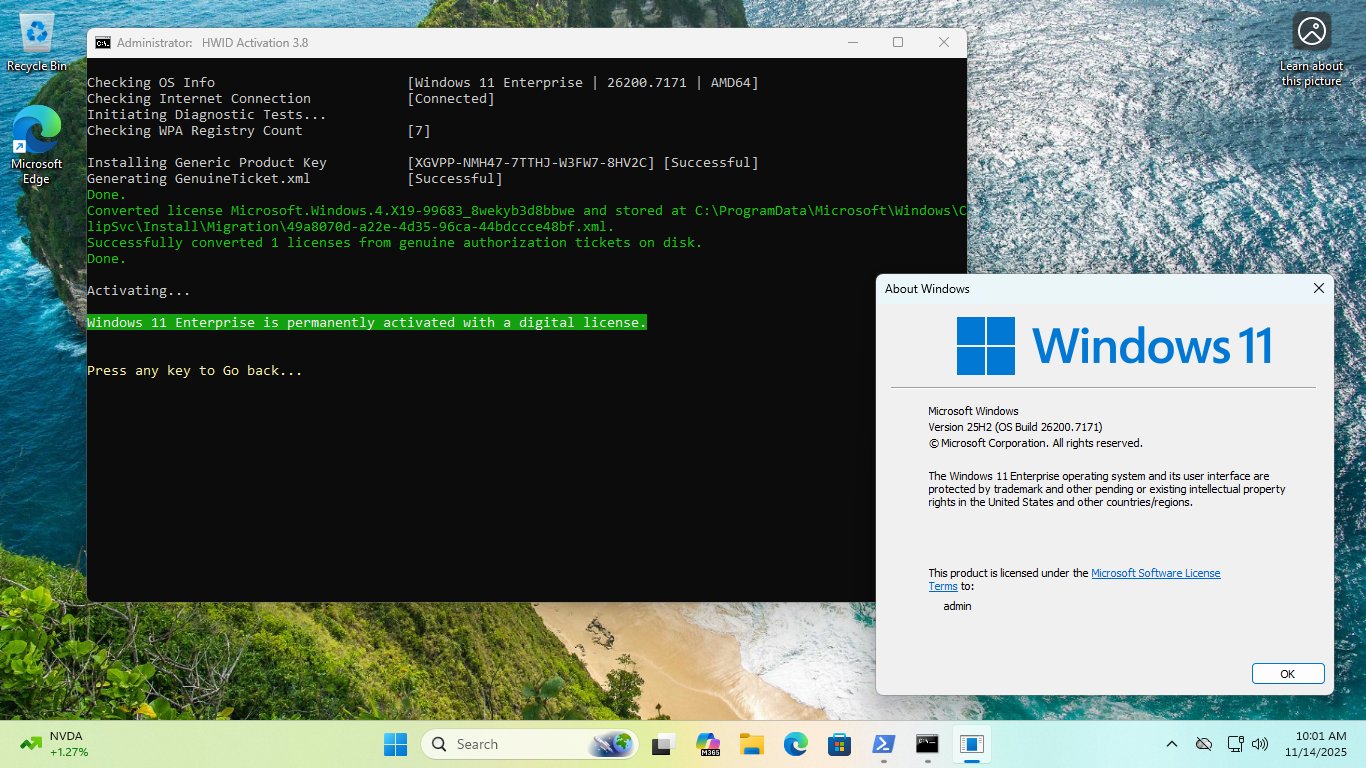Image resolution: width=1366 pixels, height=768 pixels.
Task: Open File Explorer from the taskbar
Action: pyautogui.click(x=751, y=744)
